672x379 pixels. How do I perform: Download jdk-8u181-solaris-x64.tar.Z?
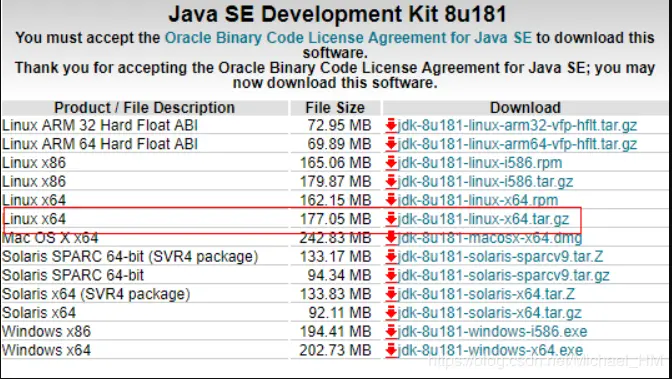tap(486, 294)
